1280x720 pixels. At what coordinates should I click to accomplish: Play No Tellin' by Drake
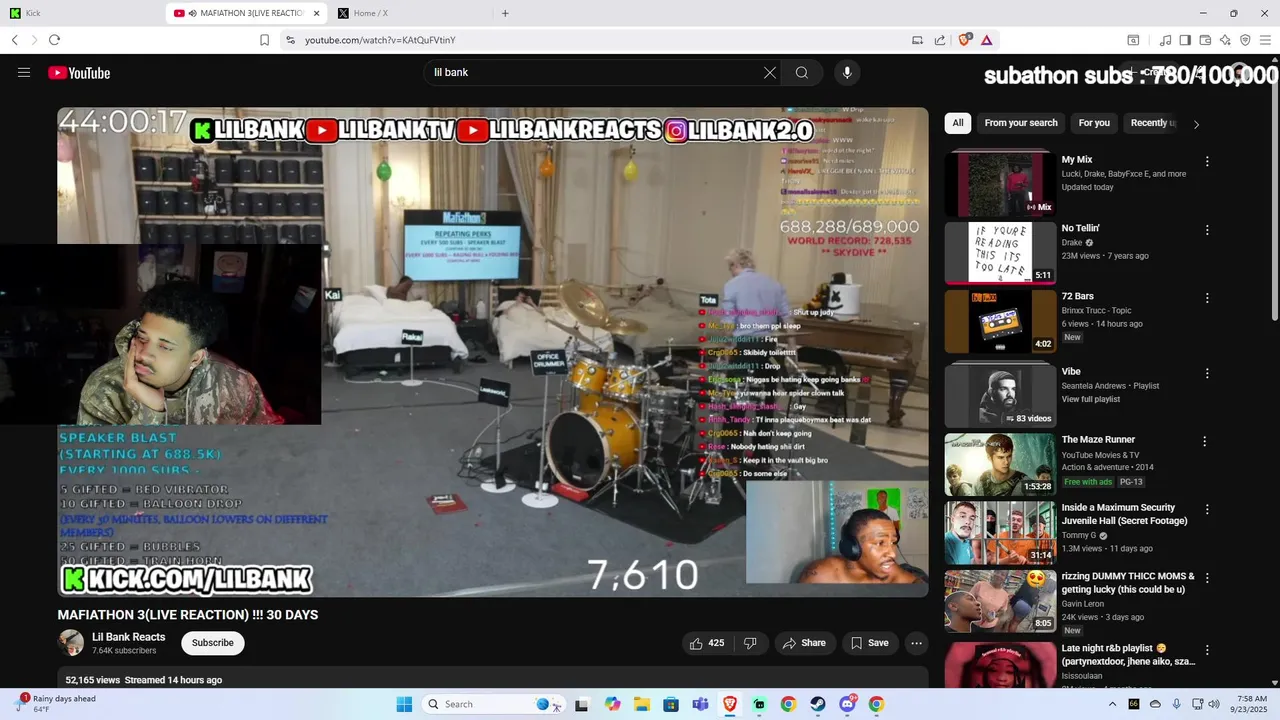1000,253
